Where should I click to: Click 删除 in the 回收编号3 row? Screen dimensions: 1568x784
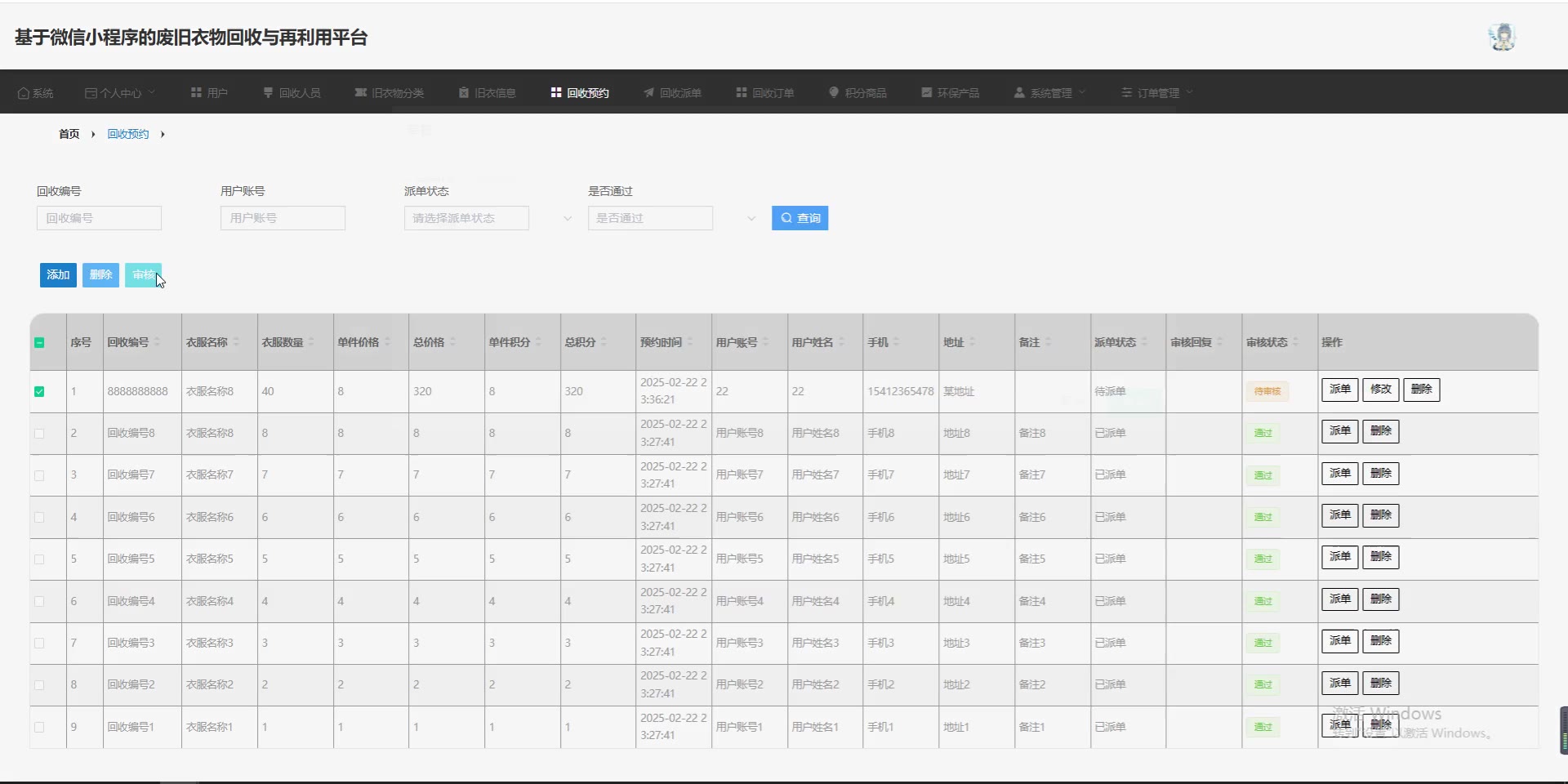coord(1381,641)
